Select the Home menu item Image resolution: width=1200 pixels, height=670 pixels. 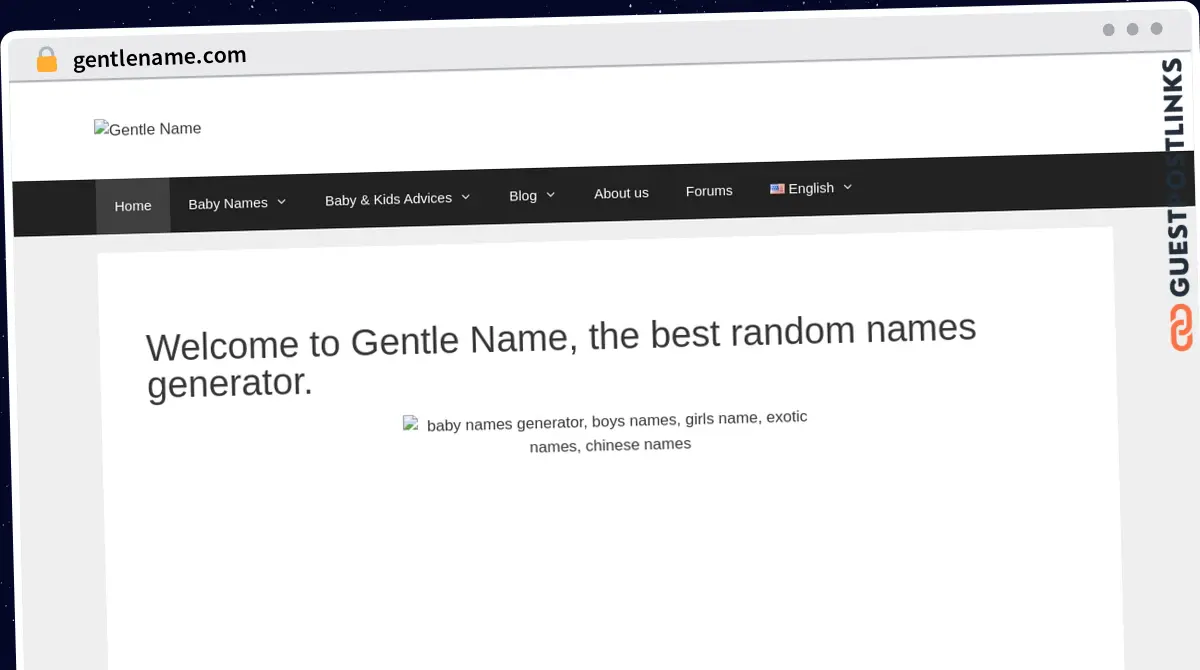coord(133,206)
